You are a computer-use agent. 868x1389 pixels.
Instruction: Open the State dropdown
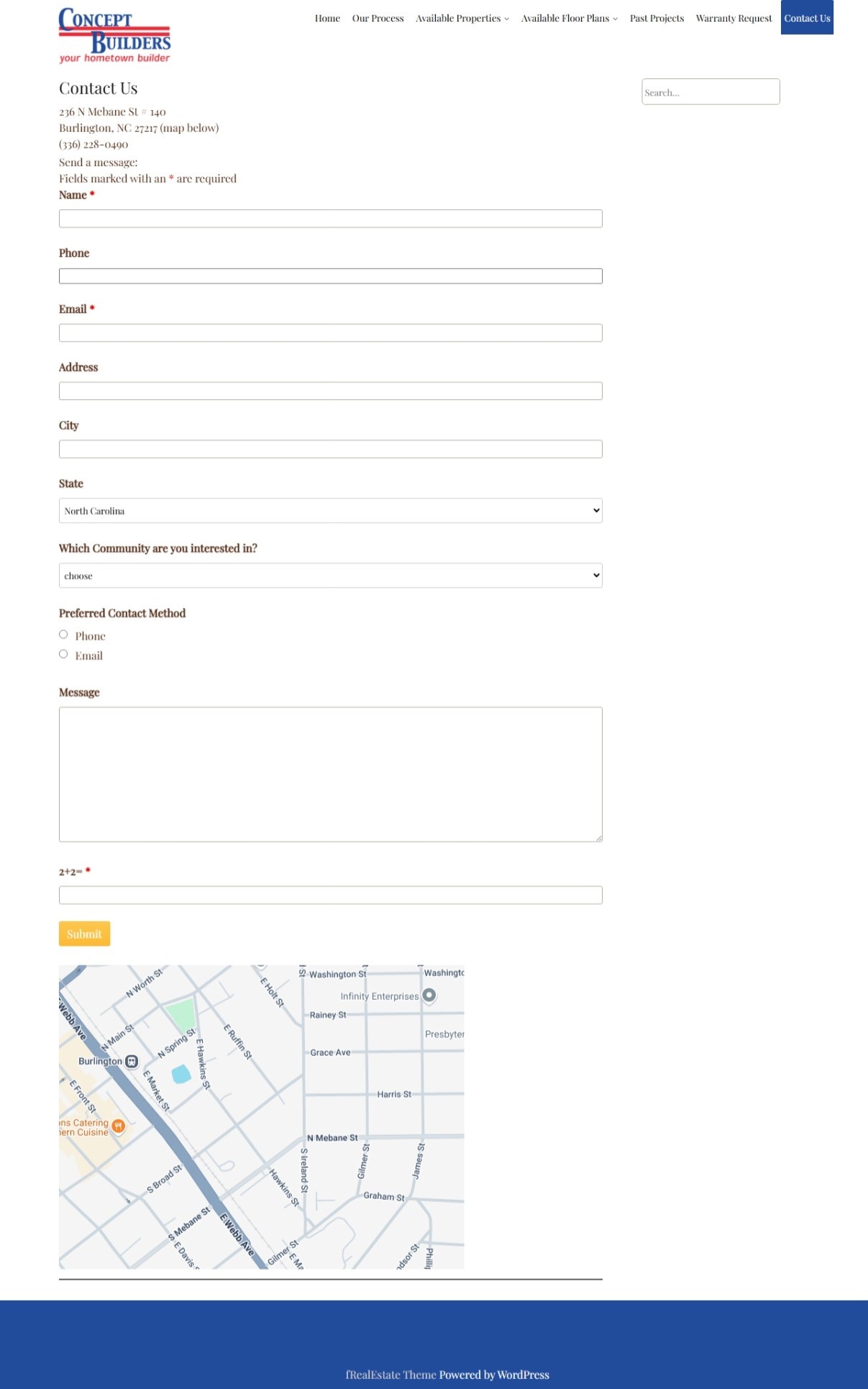pos(330,511)
